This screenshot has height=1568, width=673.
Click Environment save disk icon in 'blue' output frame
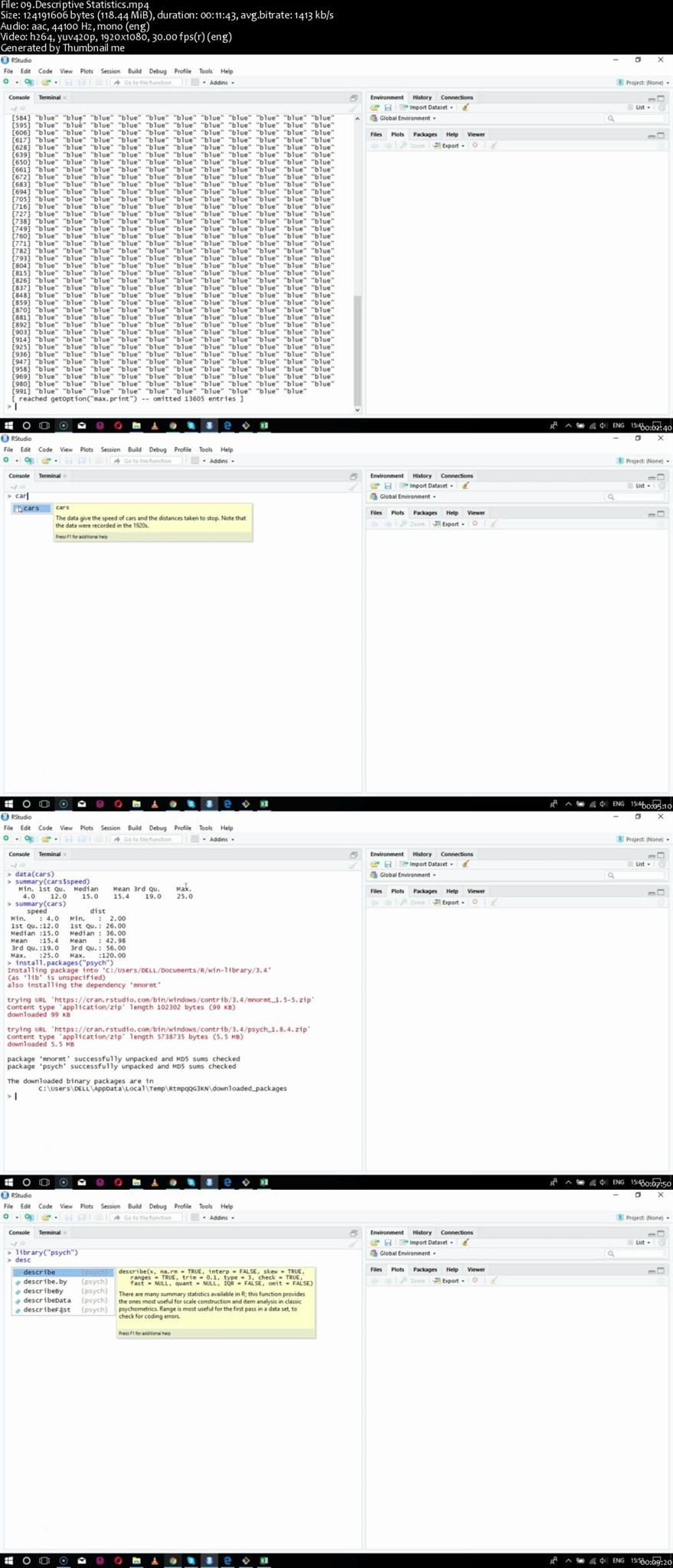[x=388, y=107]
